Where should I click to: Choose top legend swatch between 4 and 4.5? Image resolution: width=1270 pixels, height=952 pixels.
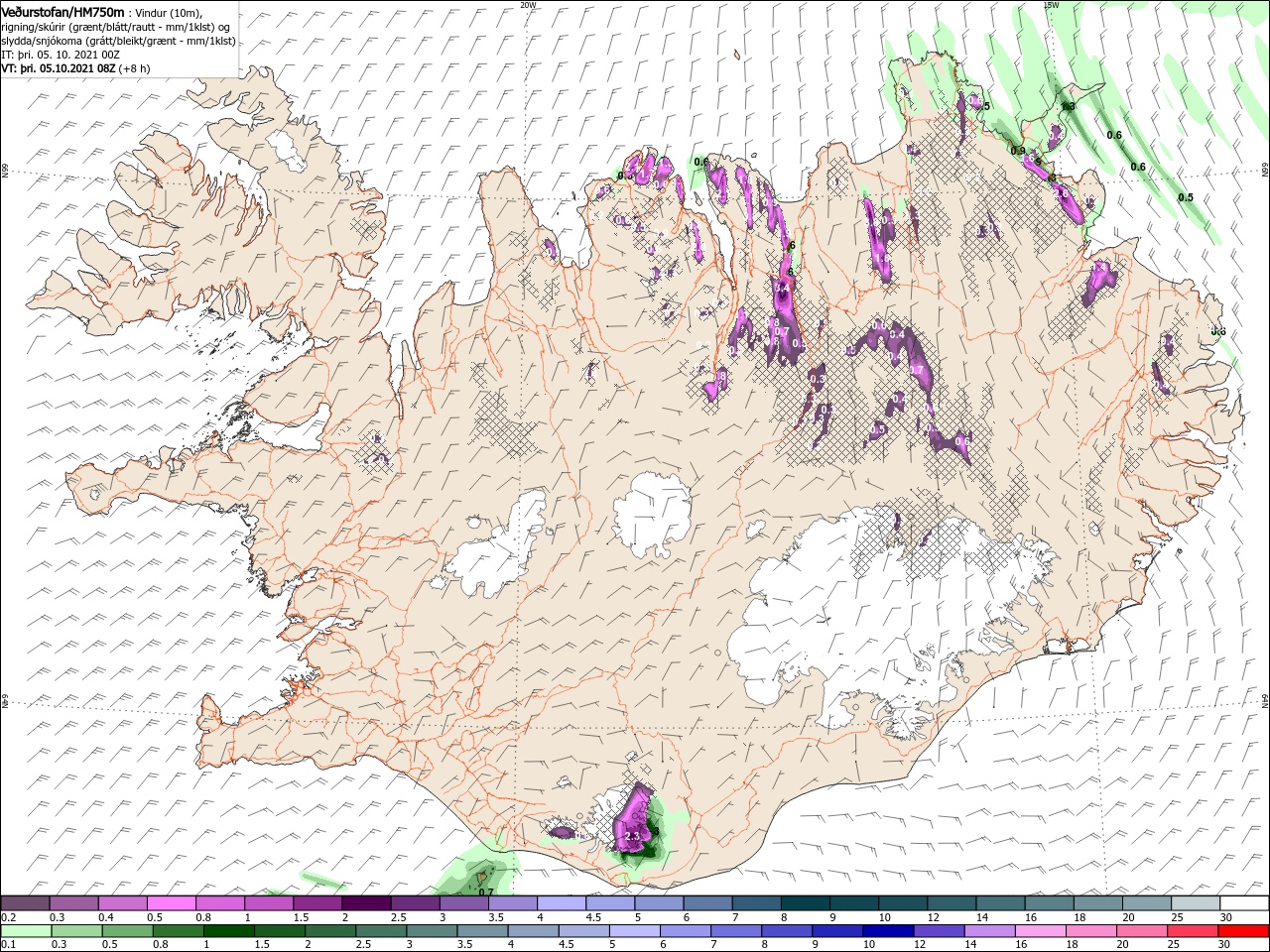coord(561,903)
